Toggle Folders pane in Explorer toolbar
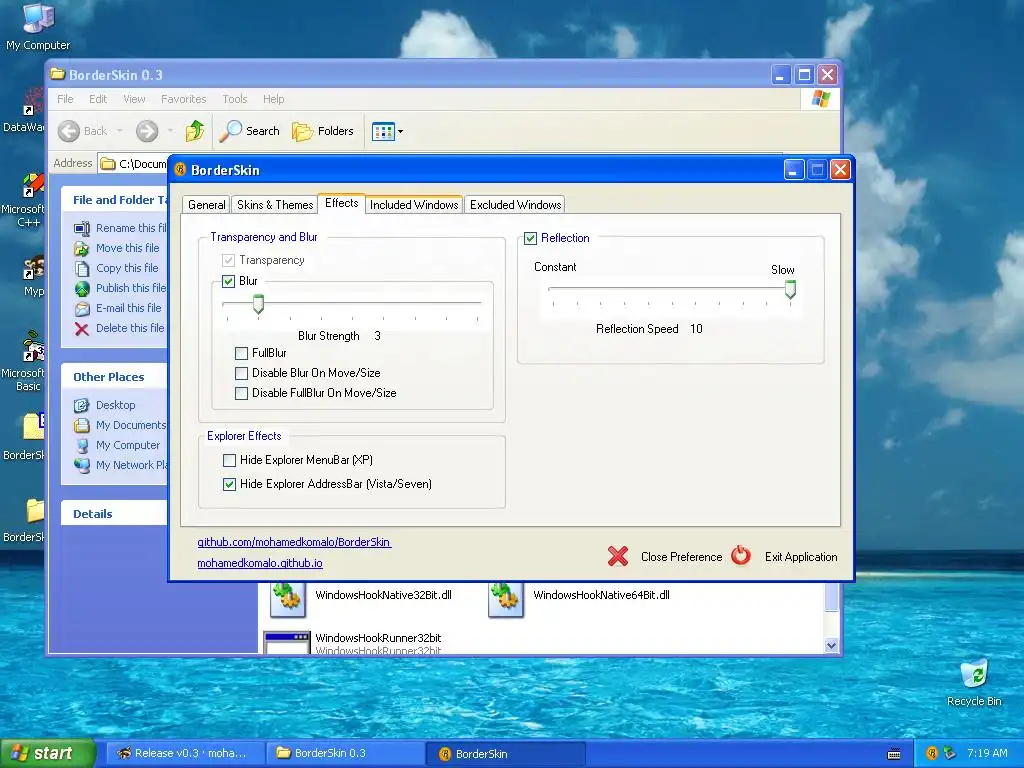This screenshot has width=1024, height=768. (323, 131)
